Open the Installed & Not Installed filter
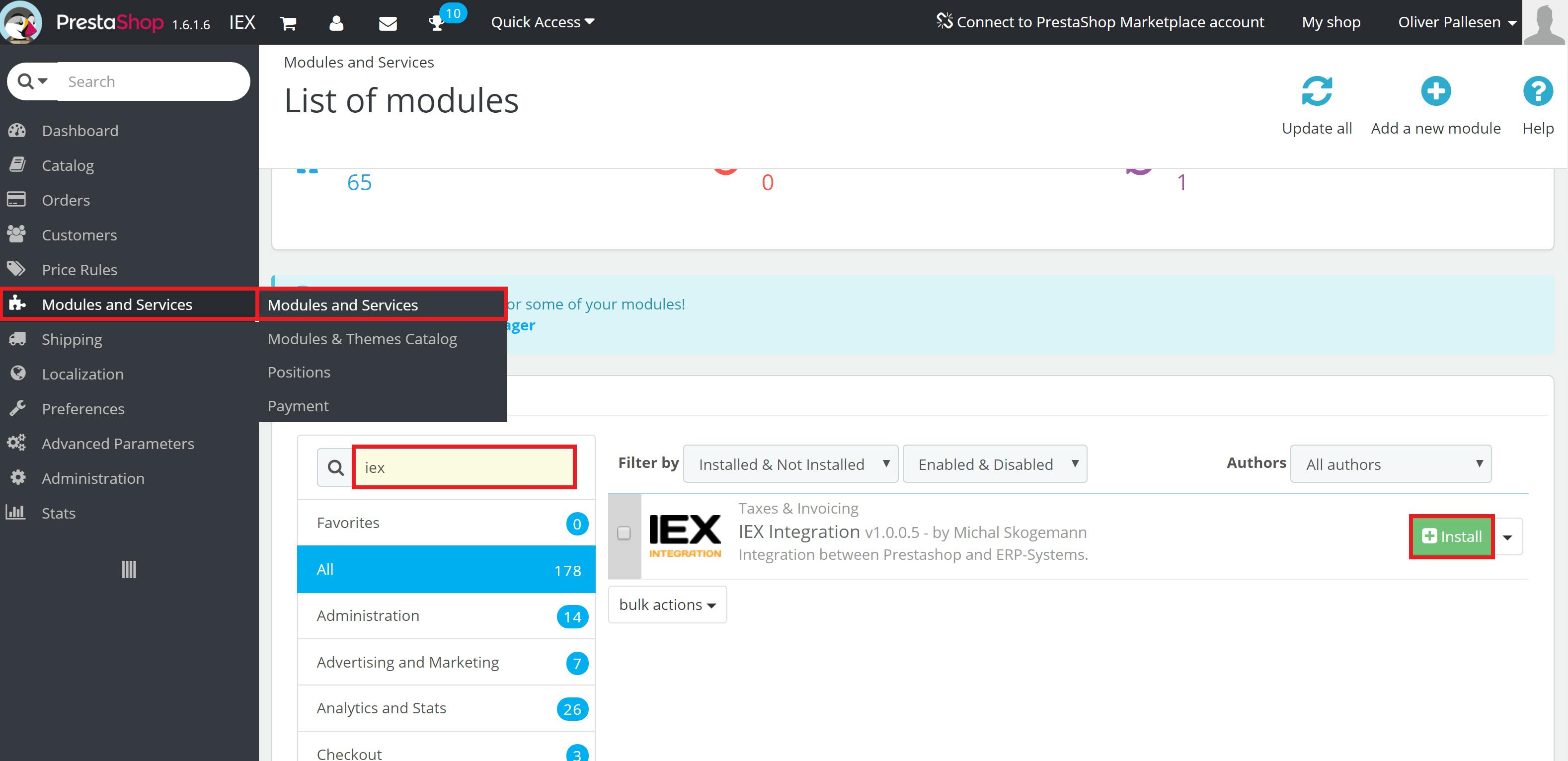Screen dimensions: 1568x761 point(790,464)
